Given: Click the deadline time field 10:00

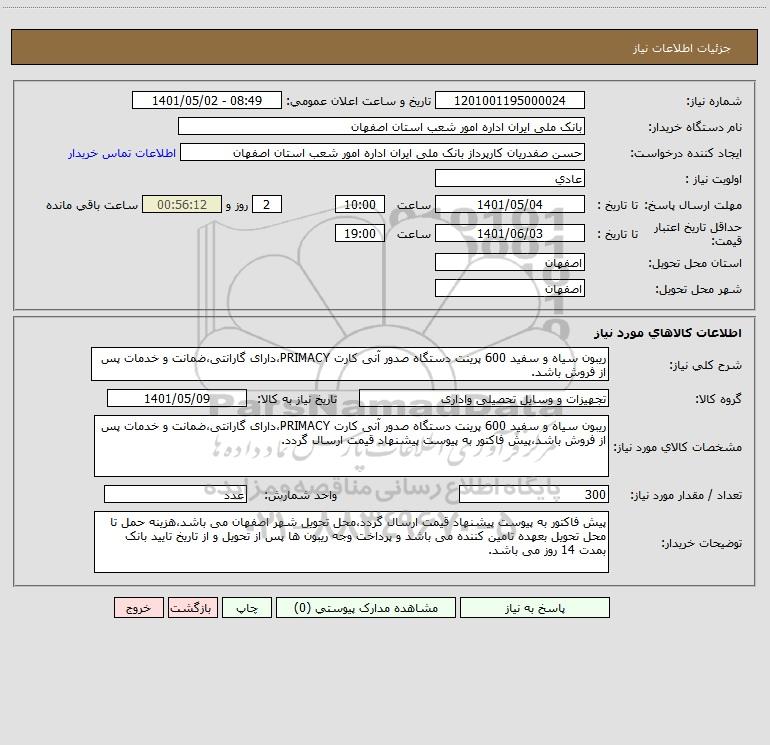Looking at the screenshot, I should pyautogui.click(x=359, y=204).
